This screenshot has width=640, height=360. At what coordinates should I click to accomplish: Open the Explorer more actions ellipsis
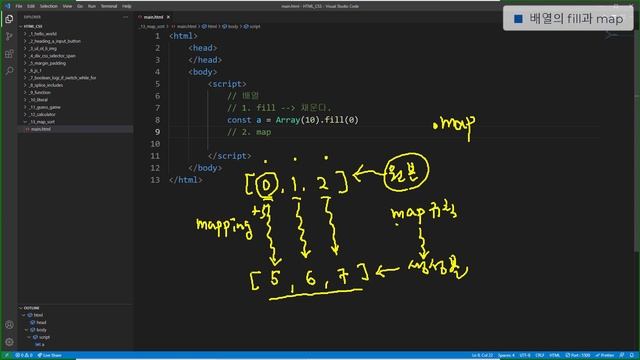pos(125,17)
